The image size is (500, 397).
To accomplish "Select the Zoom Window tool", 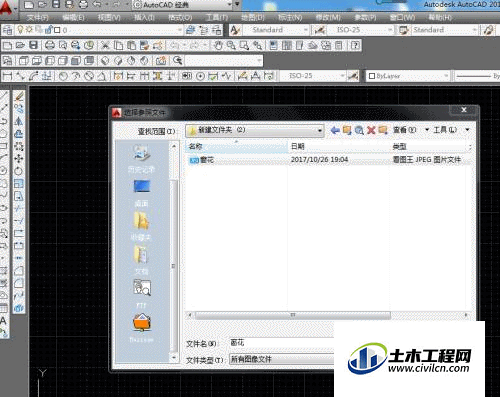I will coord(244,45).
